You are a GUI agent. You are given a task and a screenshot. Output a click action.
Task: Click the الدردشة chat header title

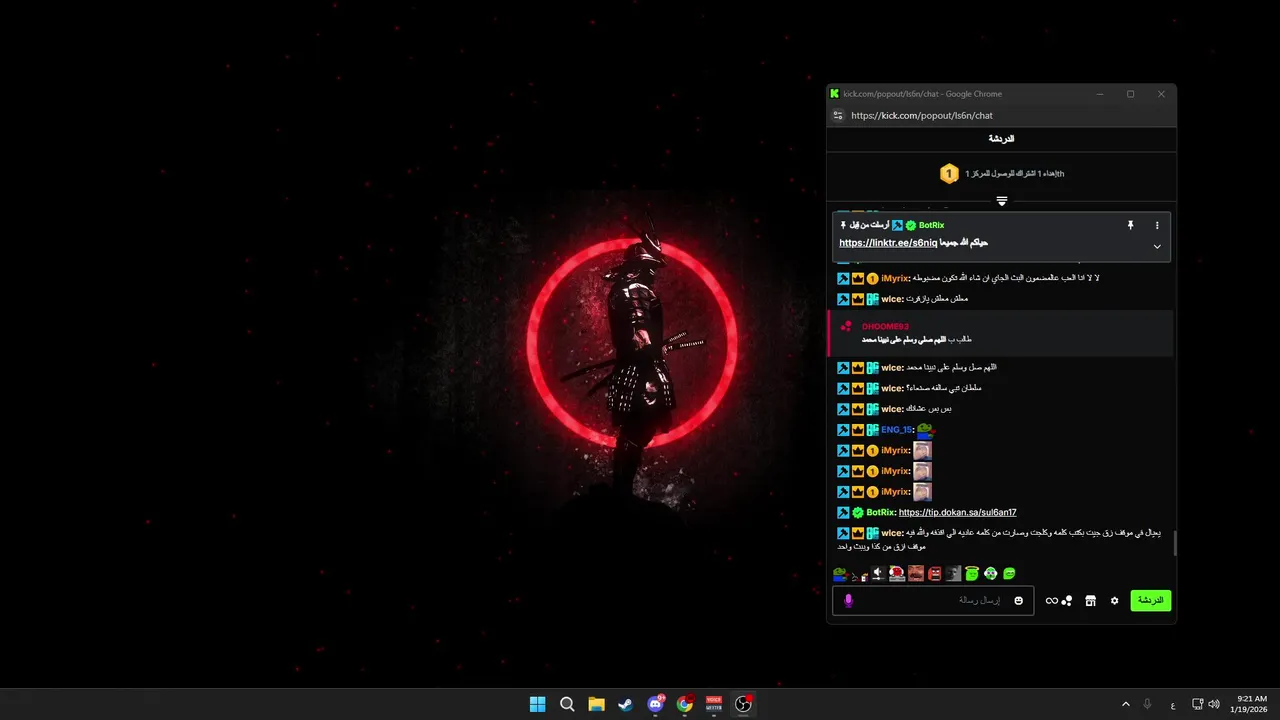coord(1001,139)
